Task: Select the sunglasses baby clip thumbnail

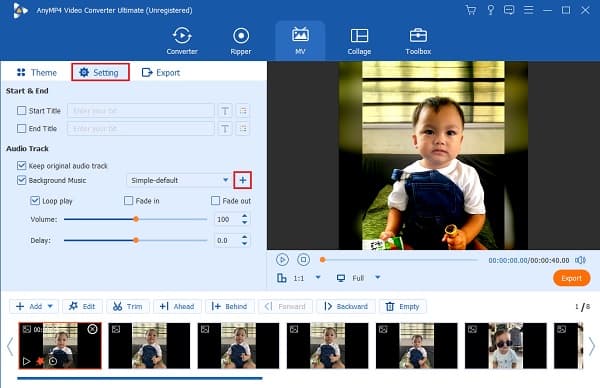Action: [505, 346]
